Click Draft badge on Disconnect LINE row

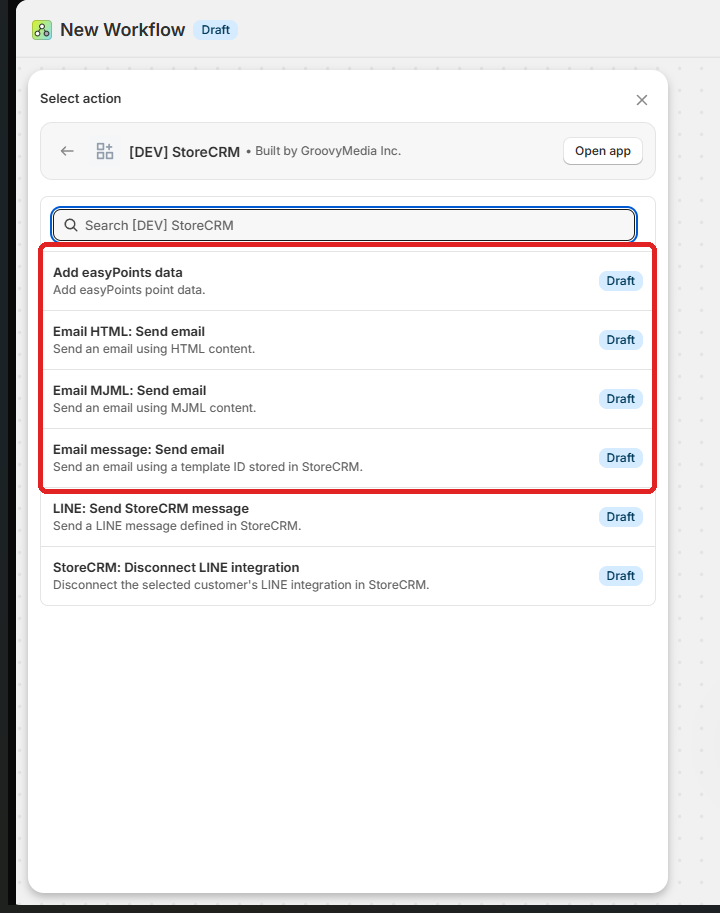[620, 576]
